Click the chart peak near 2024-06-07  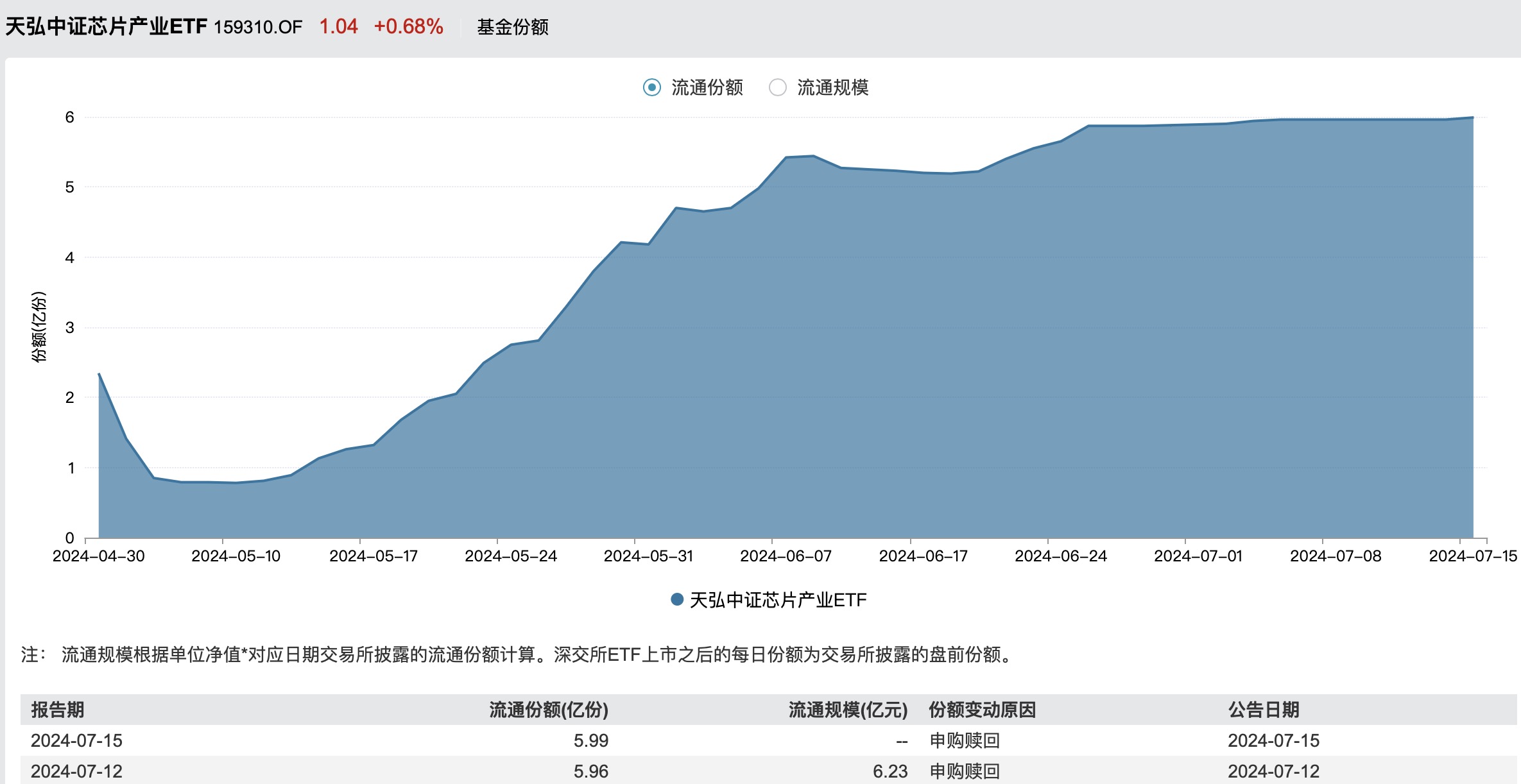(x=813, y=156)
